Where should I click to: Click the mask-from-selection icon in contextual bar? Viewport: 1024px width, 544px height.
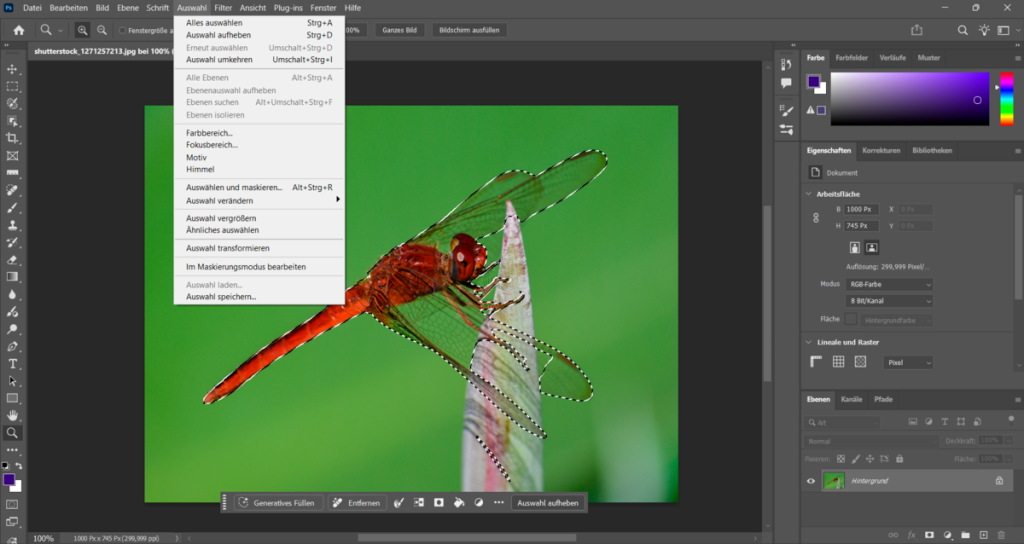click(439, 503)
